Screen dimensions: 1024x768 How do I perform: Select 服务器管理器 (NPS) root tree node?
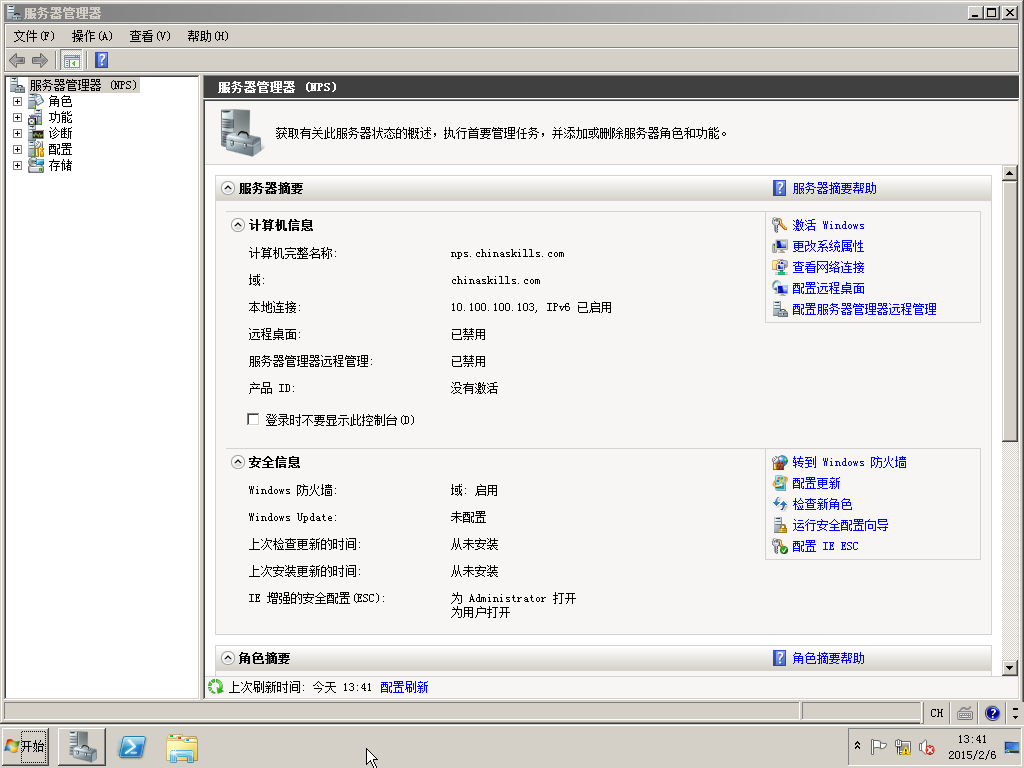coord(83,85)
